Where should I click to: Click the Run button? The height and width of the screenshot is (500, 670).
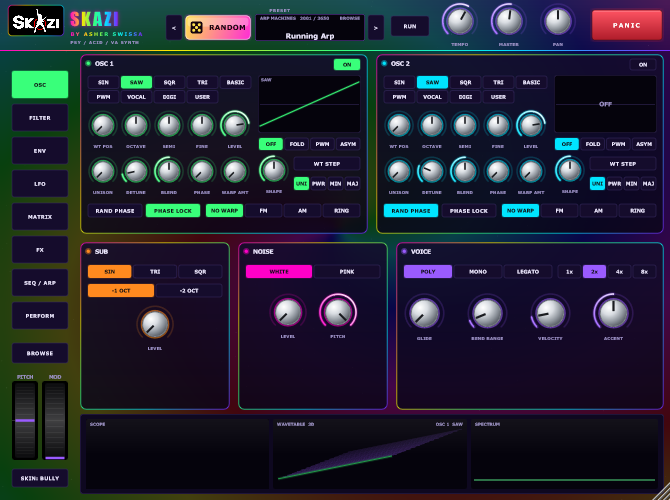pos(410,26)
